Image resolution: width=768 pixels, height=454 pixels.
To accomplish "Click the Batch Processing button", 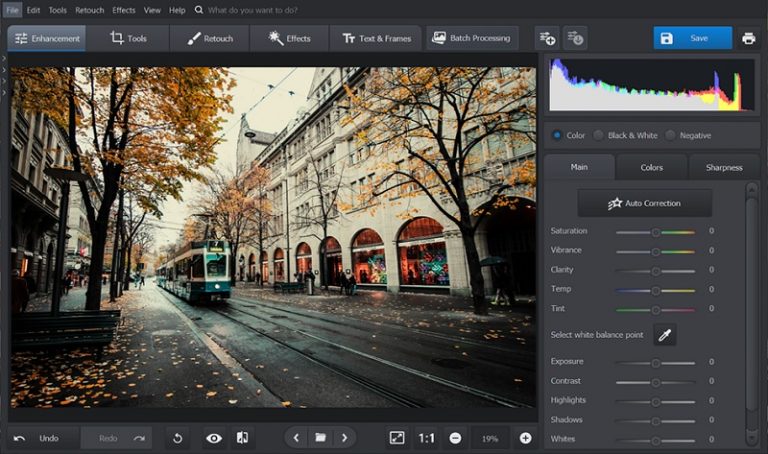I will 472,38.
